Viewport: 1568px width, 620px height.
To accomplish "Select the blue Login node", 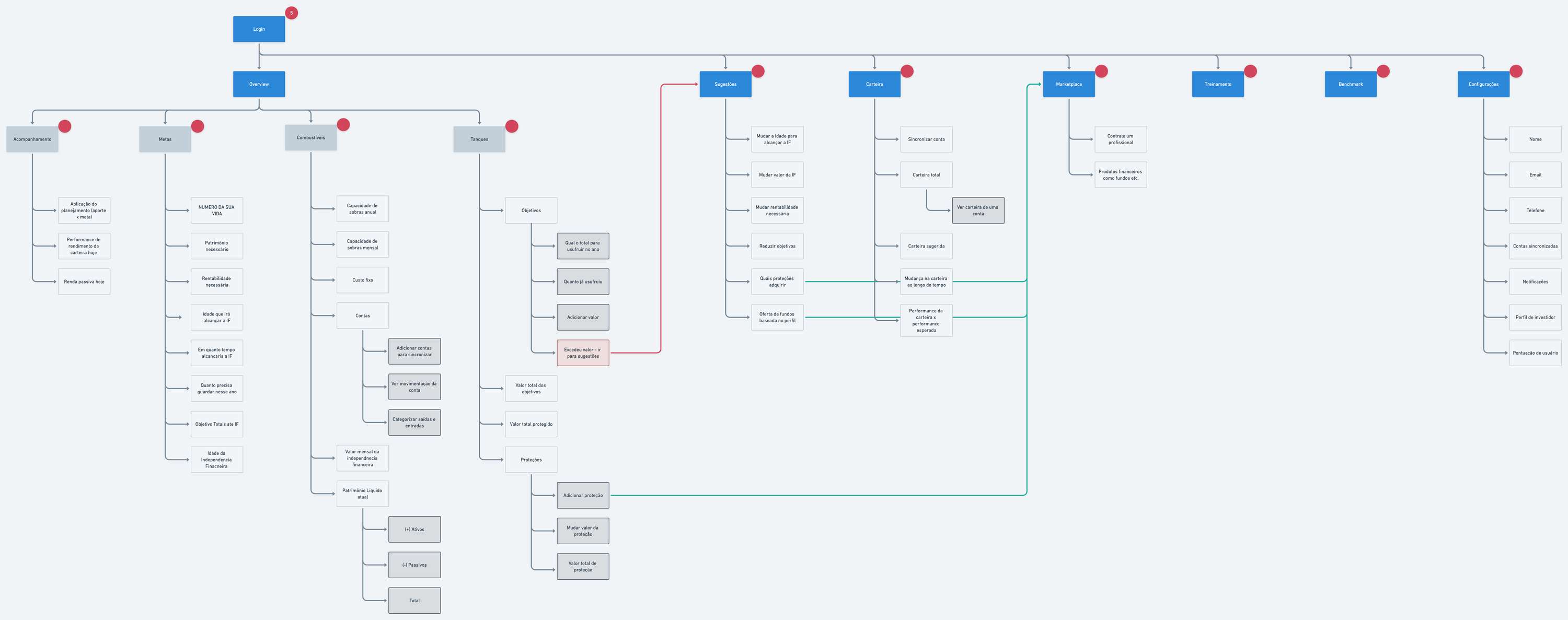I will click(x=259, y=29).
